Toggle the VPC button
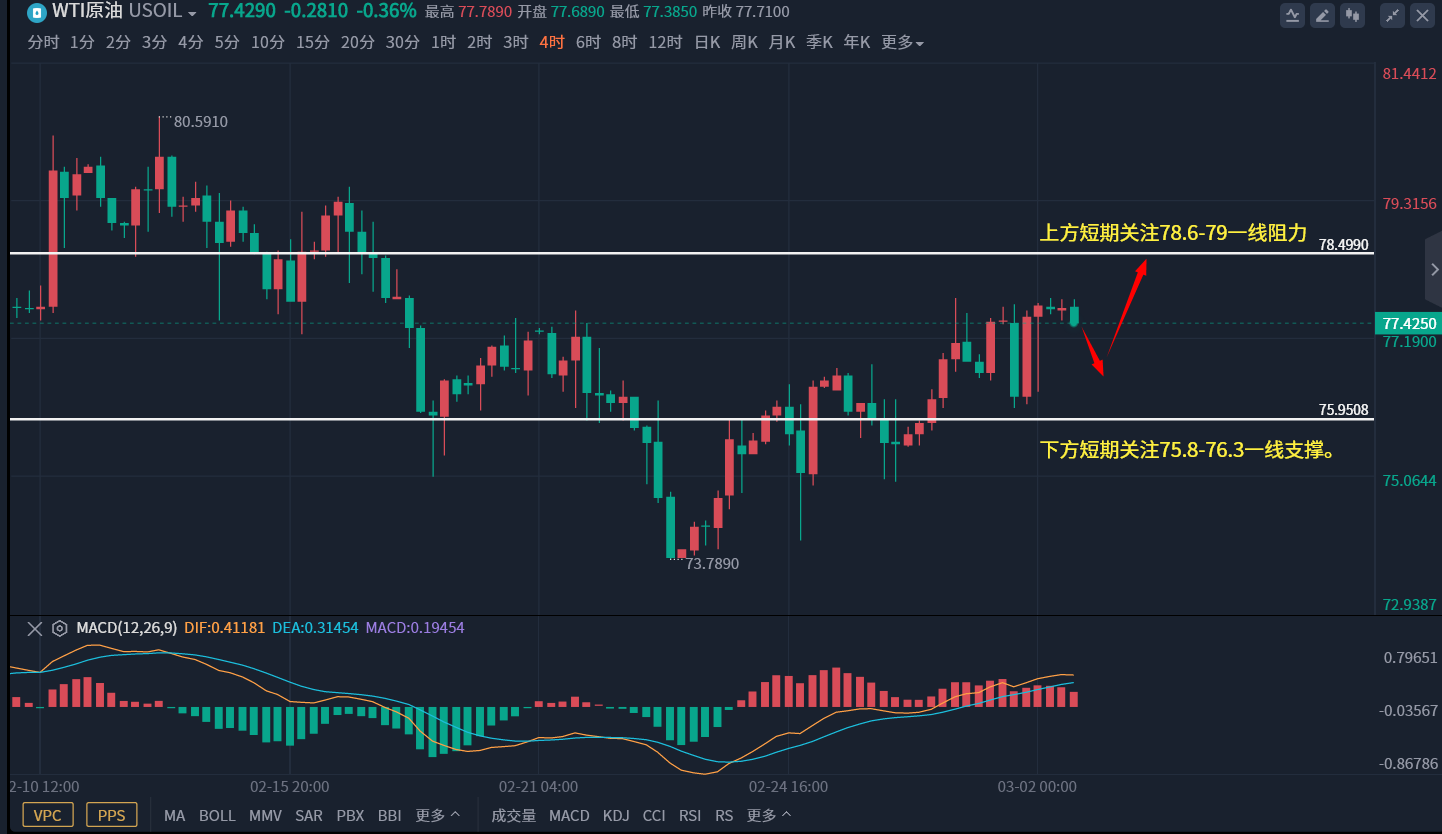Image resolution: width=1442 pixels, height=834 pixels. coord(47,815)
